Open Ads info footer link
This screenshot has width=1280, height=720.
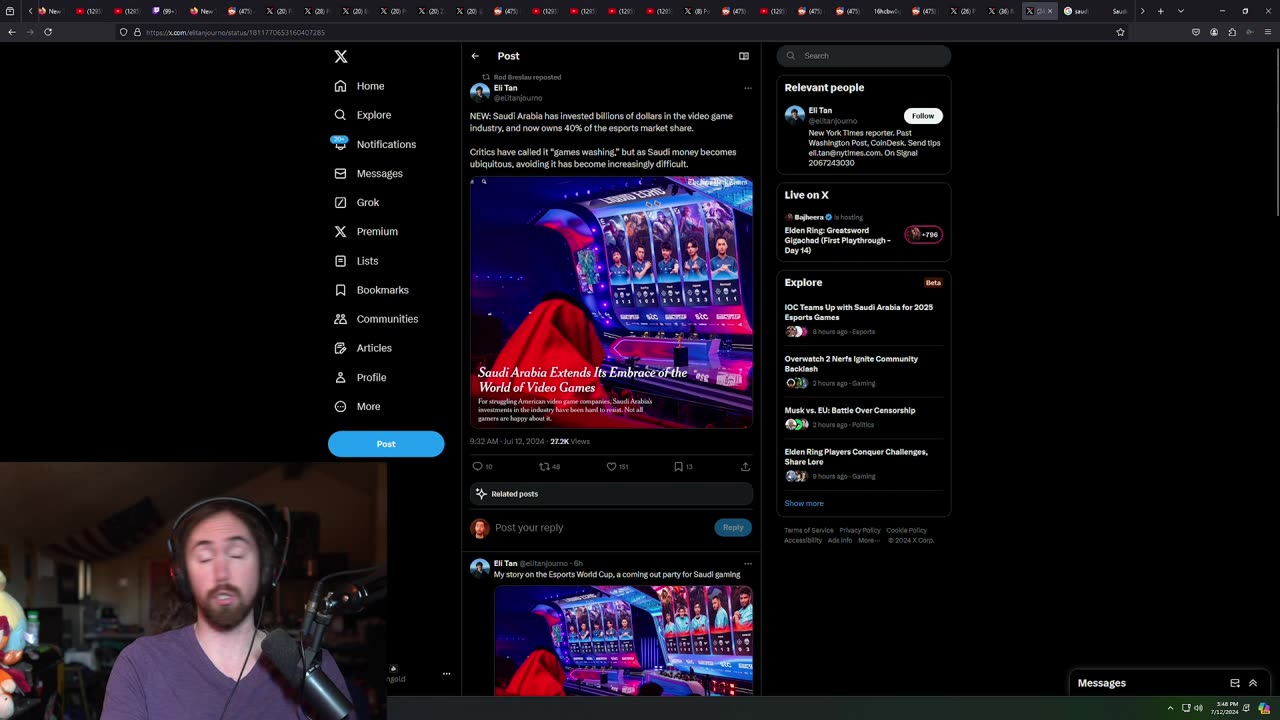tap(840, 541)
